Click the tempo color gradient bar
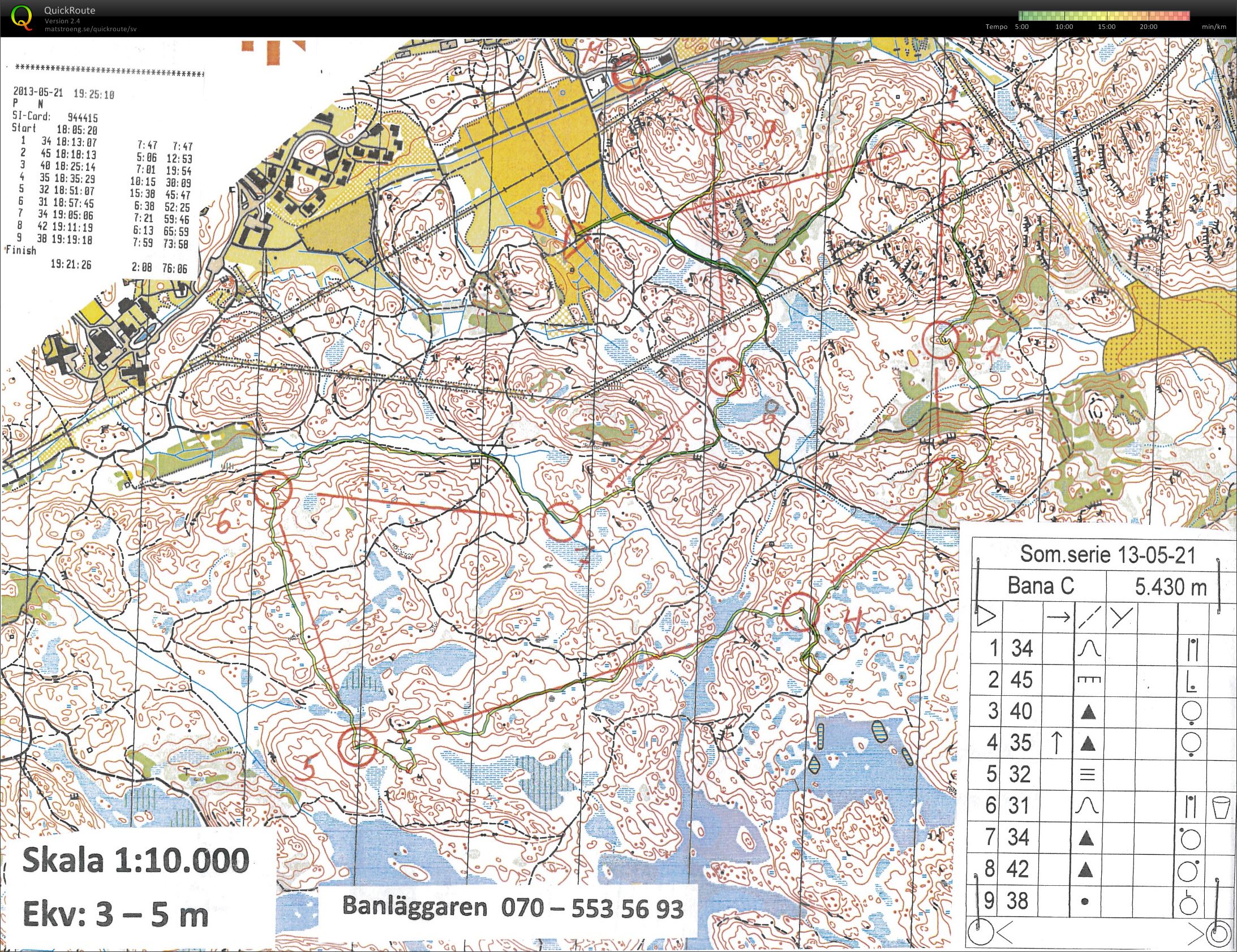Image resolution: width=1237 pixels, height=952 pixels. (1104, 16)
